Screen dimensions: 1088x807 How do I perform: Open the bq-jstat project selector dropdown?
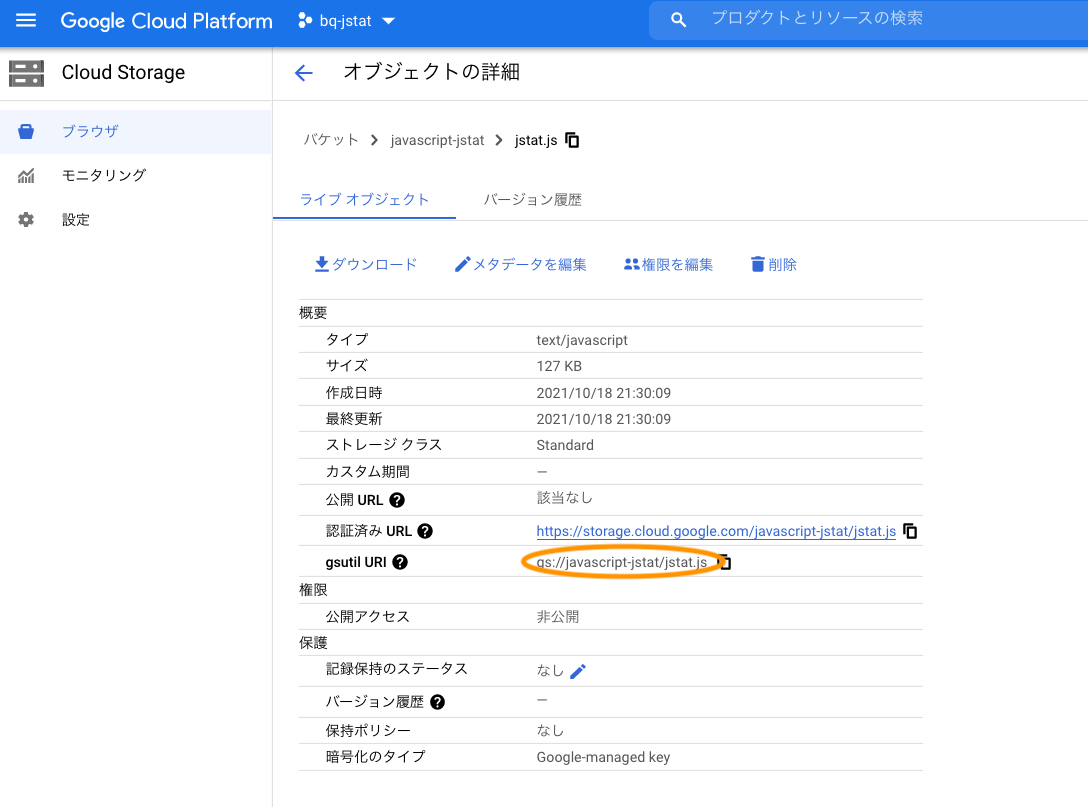coord(346,21)
